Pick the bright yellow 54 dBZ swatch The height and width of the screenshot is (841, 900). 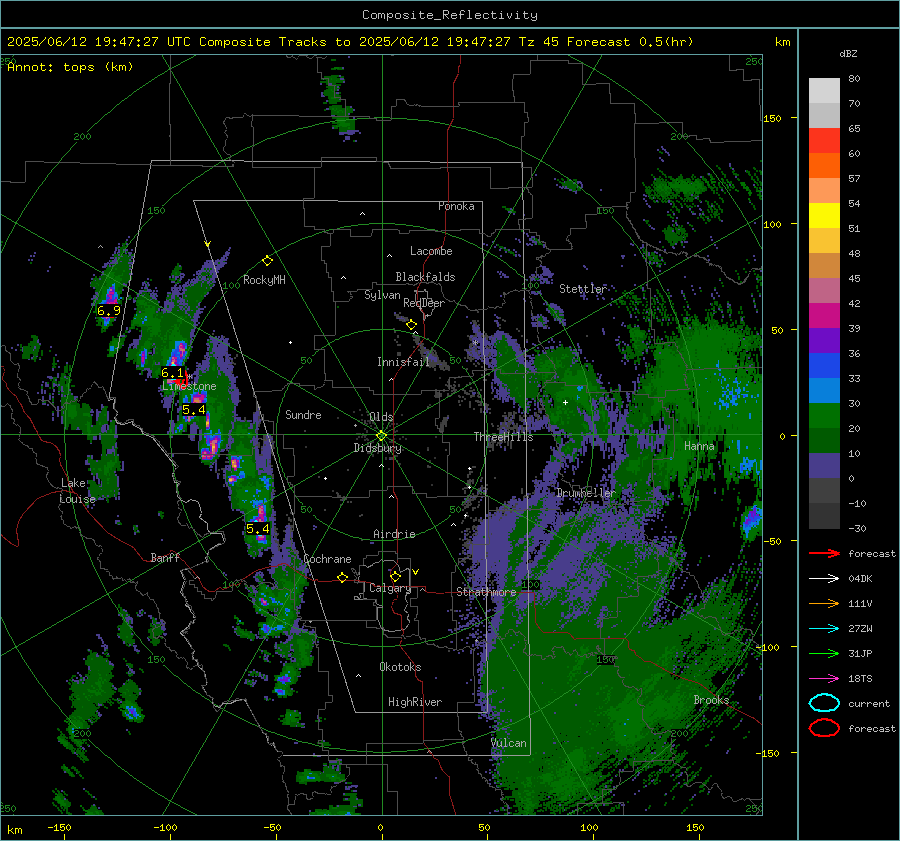pyautogui.click(x=824, y=216)
